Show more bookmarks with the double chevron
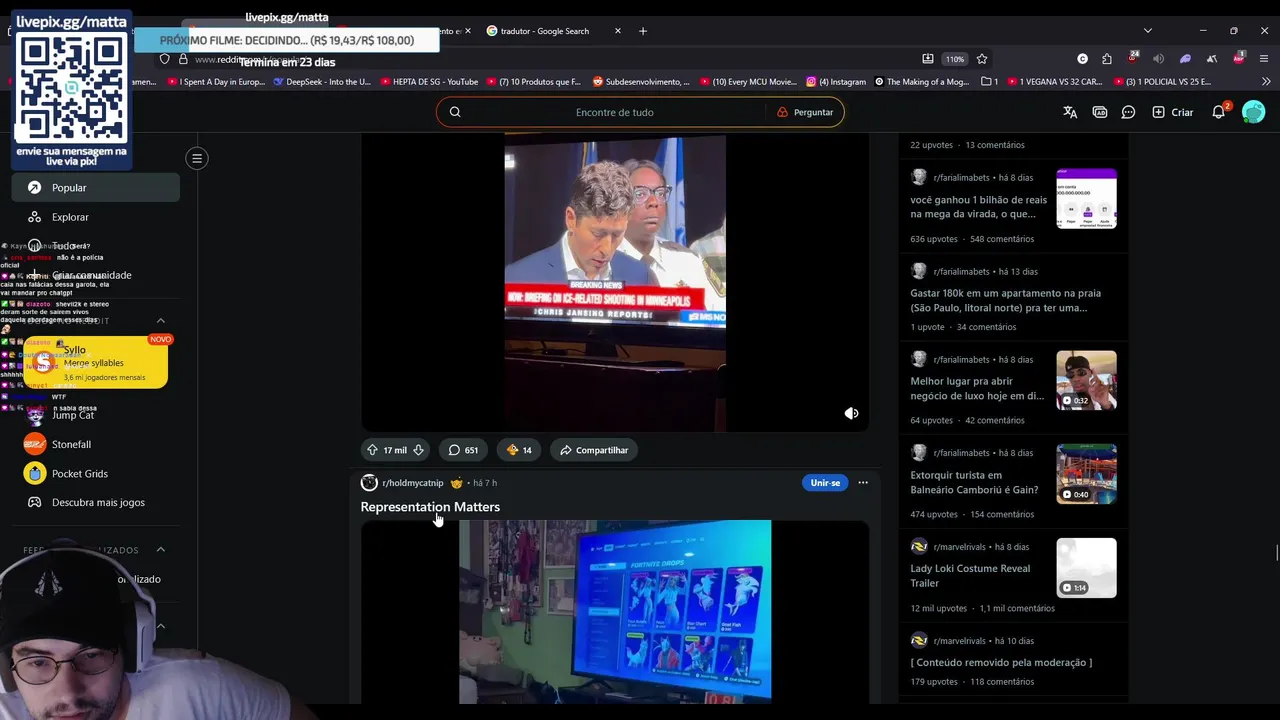 coord(1265,82)
